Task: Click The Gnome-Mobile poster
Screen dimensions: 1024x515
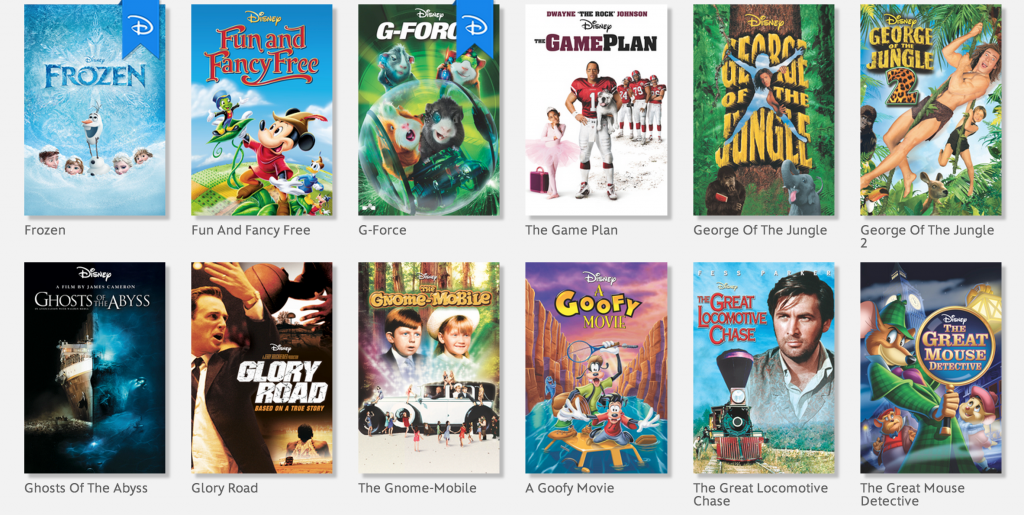Action: click(429, 367)
